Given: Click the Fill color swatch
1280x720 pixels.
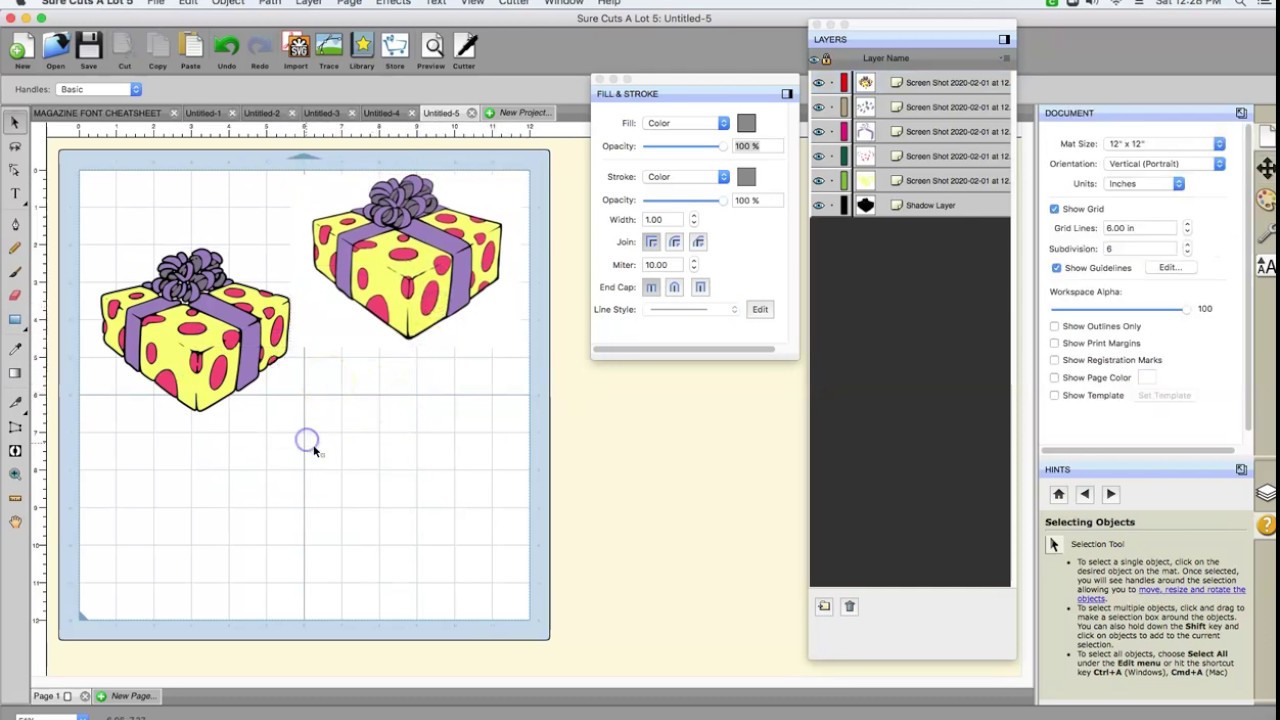Looking at the screenshot, I should [746, 123].
